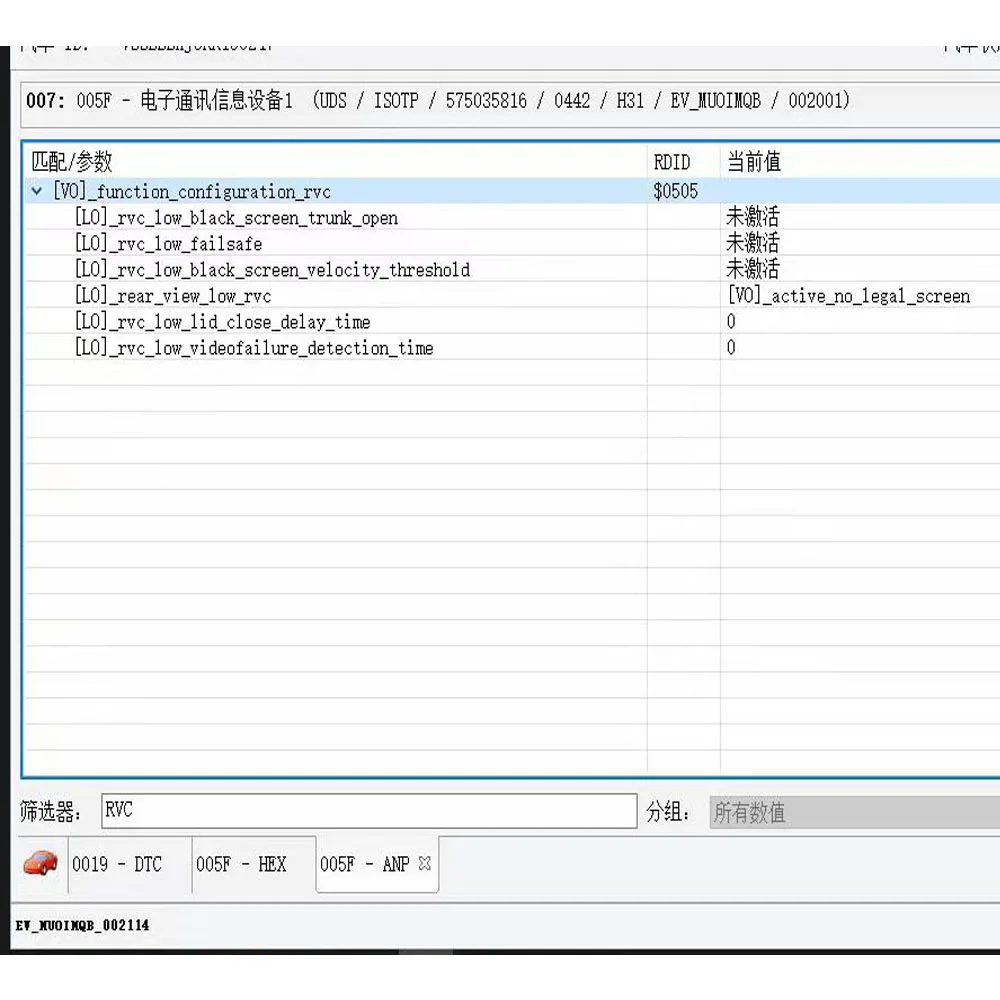The image size is (1000, 1000).
Task: Click 未激活 value for trunk_open row
Action: click(753, 217)
